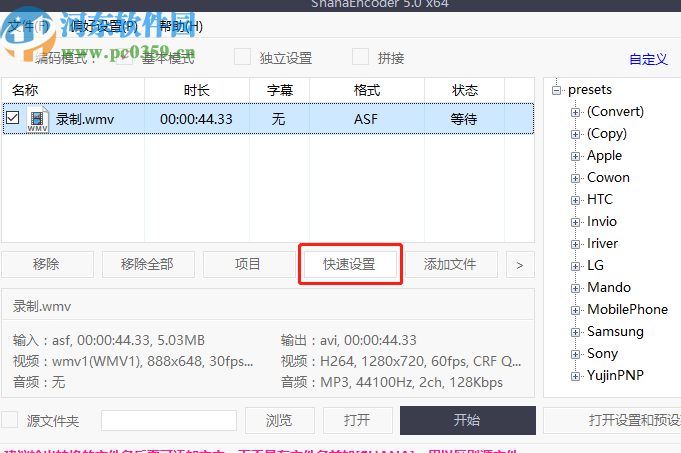Screen dimensions: 681x453
Task: Open the 帮助(H) menu
Action: click(x=181, y=26)
